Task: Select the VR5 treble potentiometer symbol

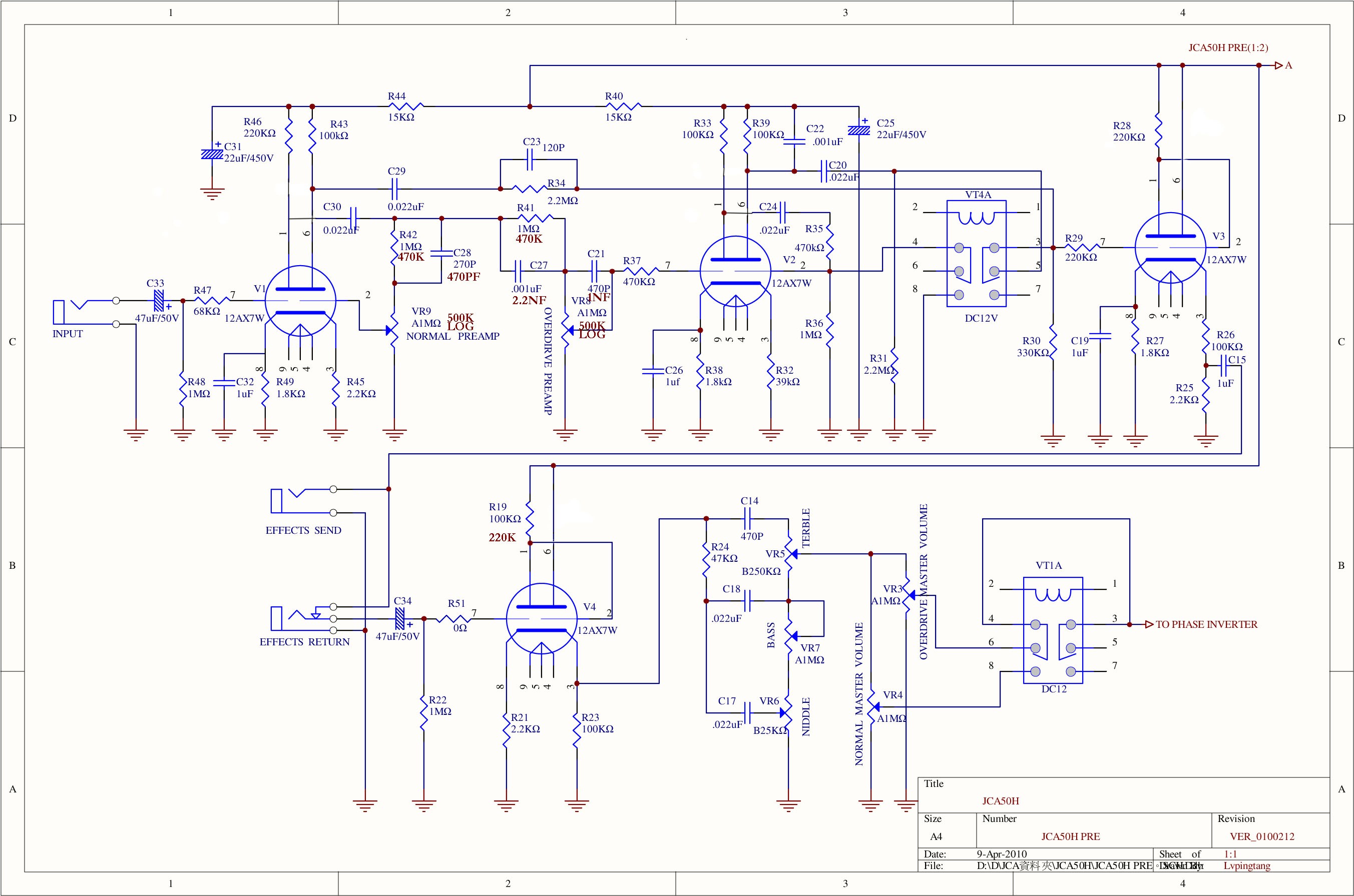Action: [x=790, y=554]
